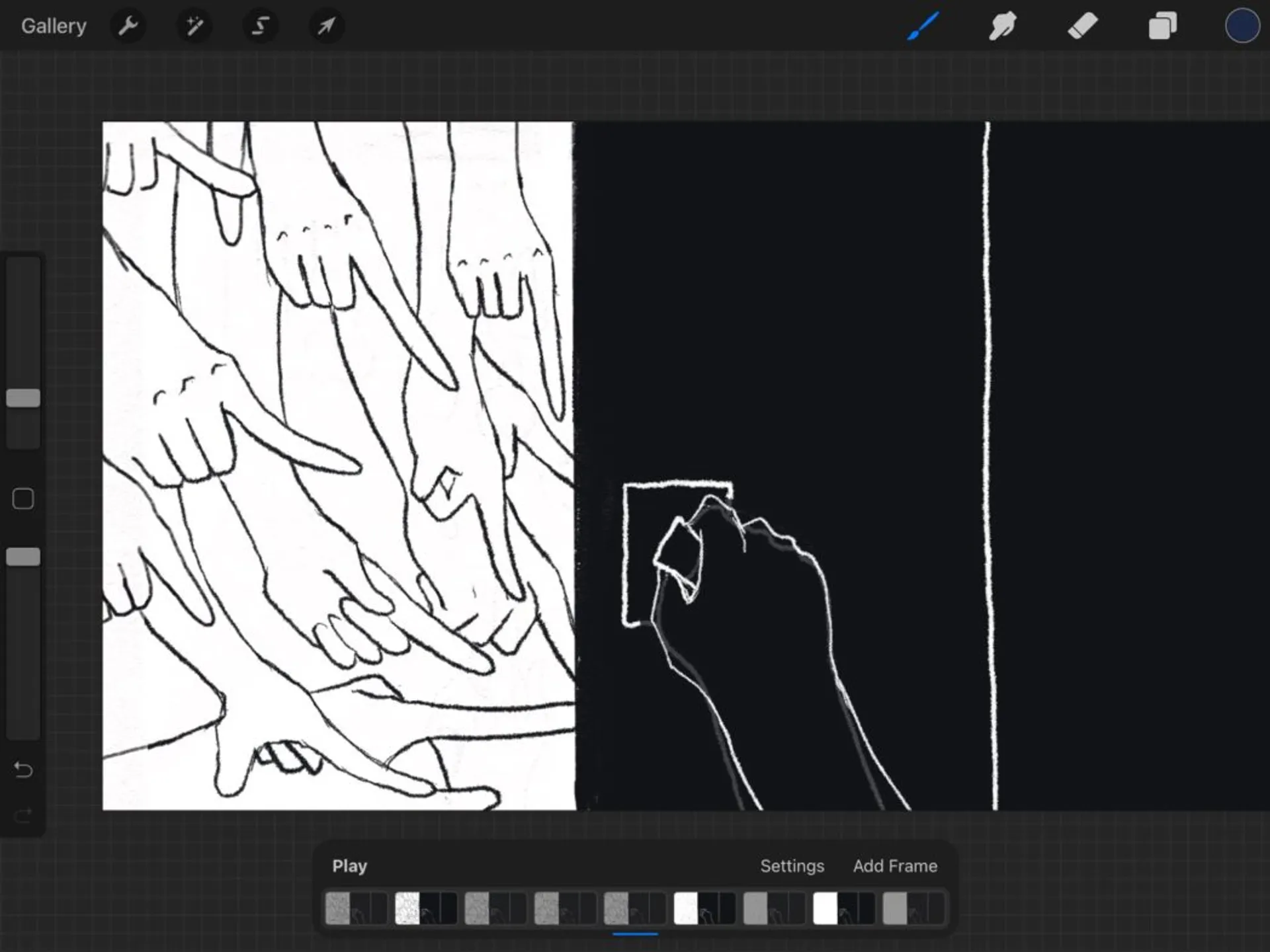Select the first frame in timeline
1270x952 pixels.
[356, 908]
